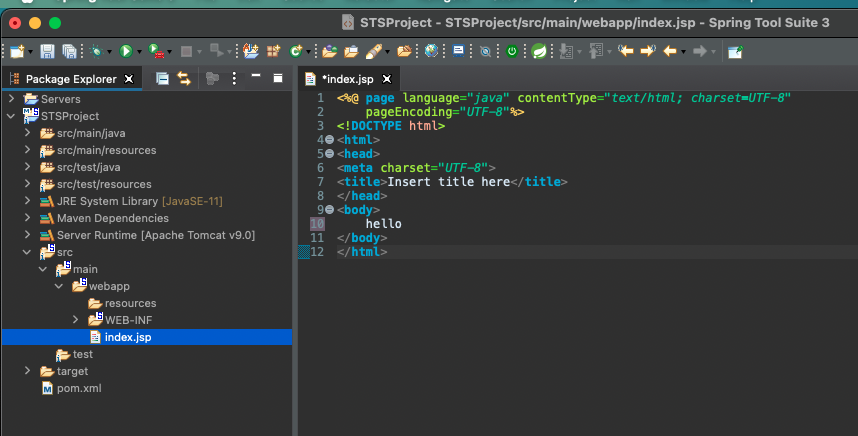Click the green Spring leaf icon
The width and height of the screenshot is (858, 436).
point(539,51)
